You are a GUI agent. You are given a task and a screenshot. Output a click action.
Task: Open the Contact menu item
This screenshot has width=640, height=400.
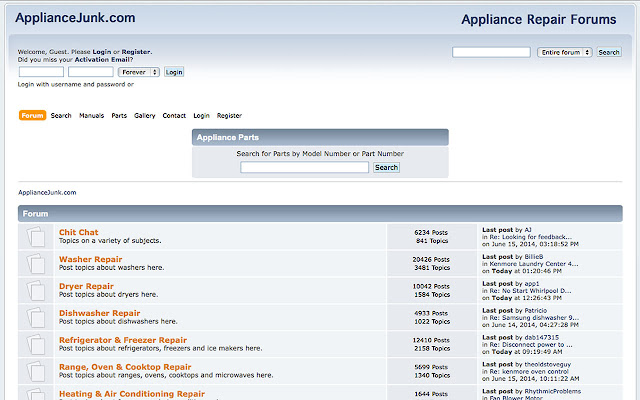174,116
